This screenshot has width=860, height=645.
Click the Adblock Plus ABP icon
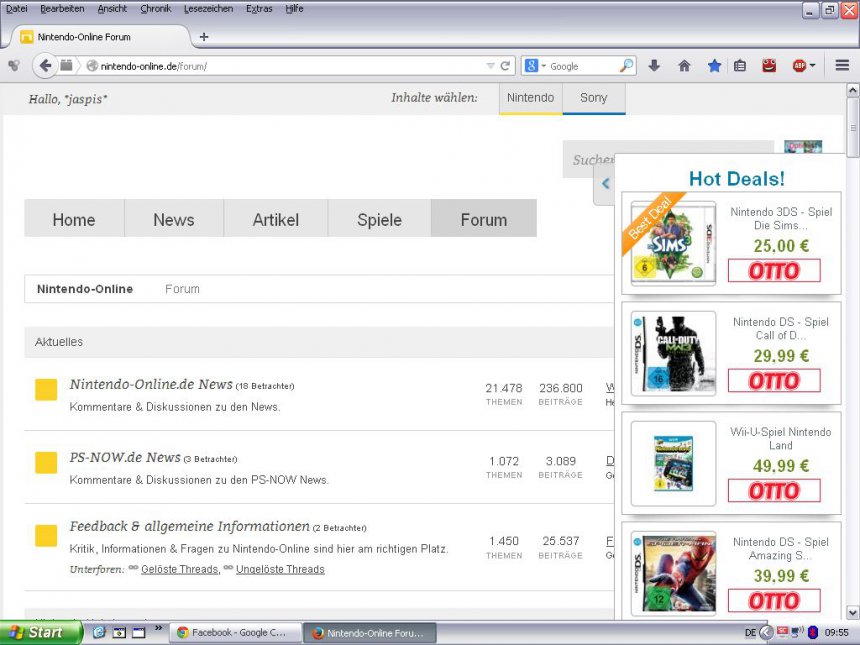pyautogui.click(x=800, y=66)
